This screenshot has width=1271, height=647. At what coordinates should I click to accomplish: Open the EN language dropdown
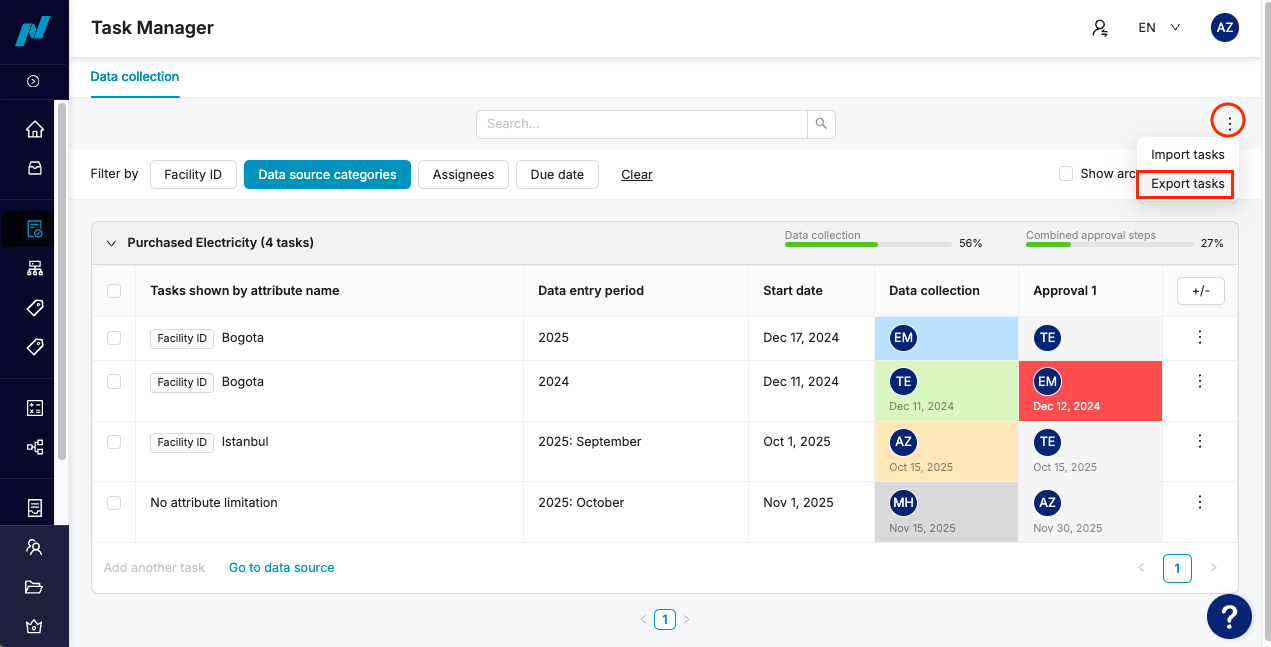click(x=1159, y=28)
